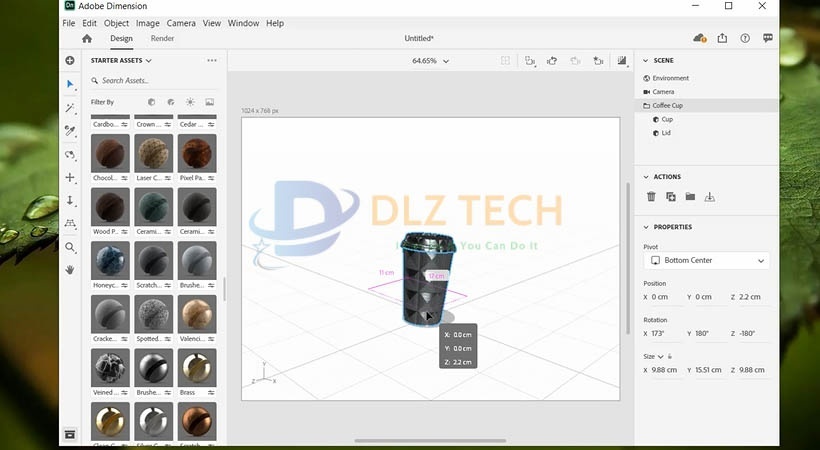The height and width of the screenshot is (450, 820).
Task: Click the Camera Redo icon
Action: [575, 61]
